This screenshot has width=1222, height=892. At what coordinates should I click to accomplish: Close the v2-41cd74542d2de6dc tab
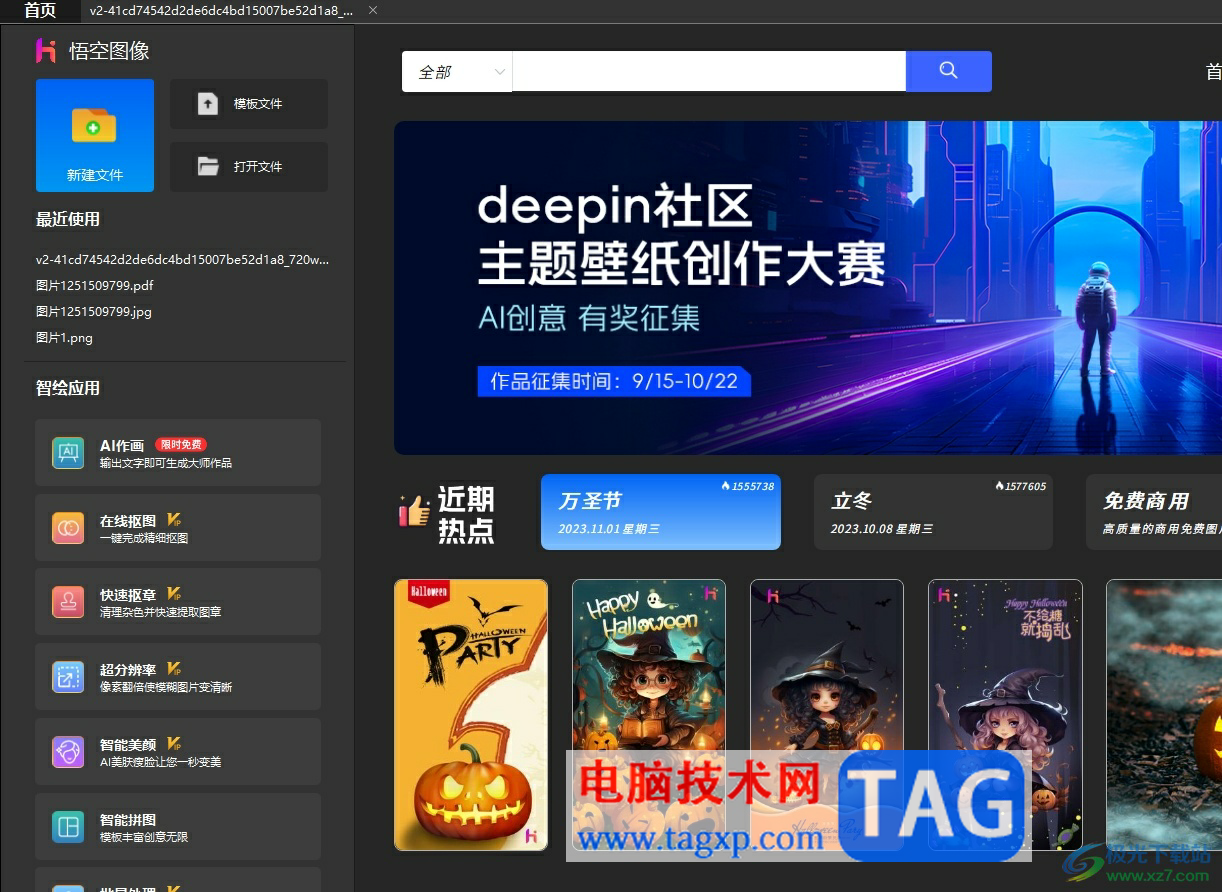pos(373,10)
